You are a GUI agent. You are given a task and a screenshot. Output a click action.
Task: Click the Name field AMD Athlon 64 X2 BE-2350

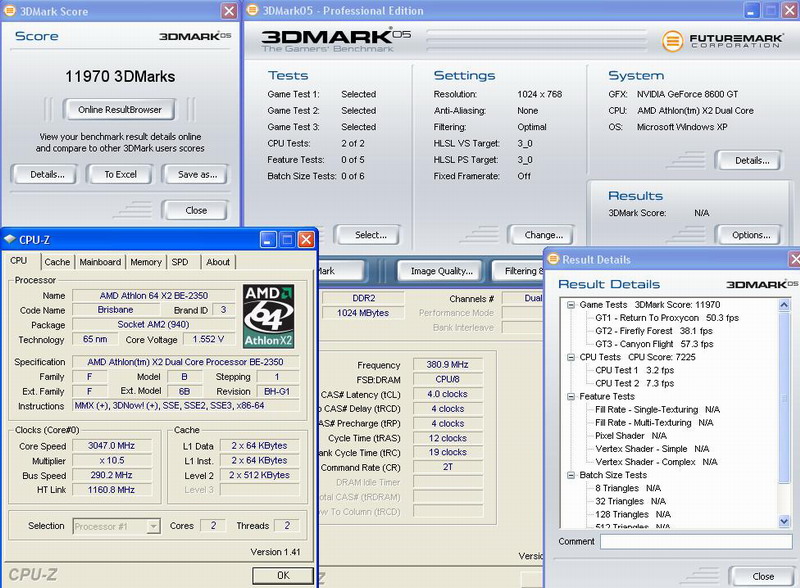coord(154,296)
